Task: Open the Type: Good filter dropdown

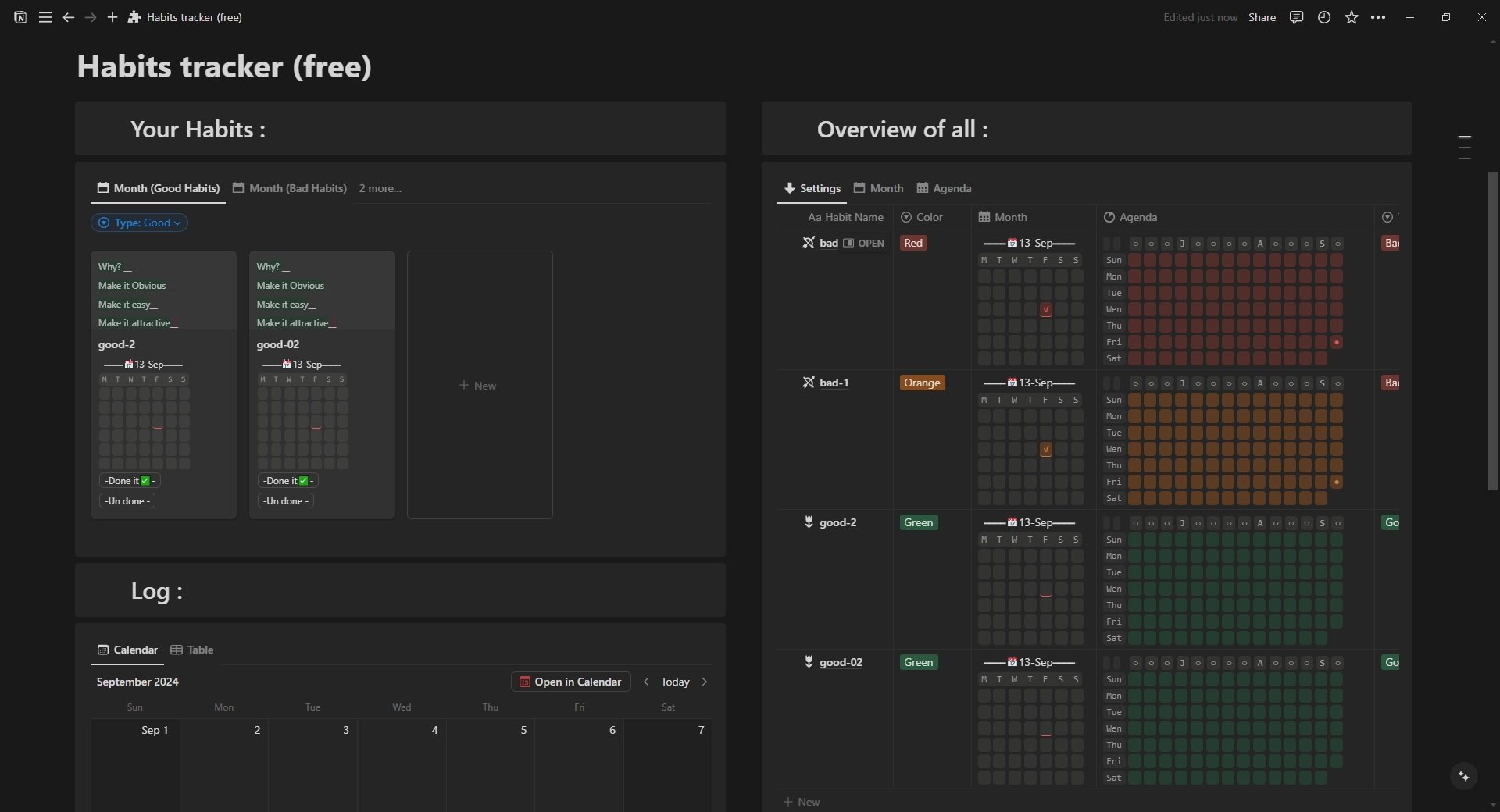Action: [x=139, y=223]
